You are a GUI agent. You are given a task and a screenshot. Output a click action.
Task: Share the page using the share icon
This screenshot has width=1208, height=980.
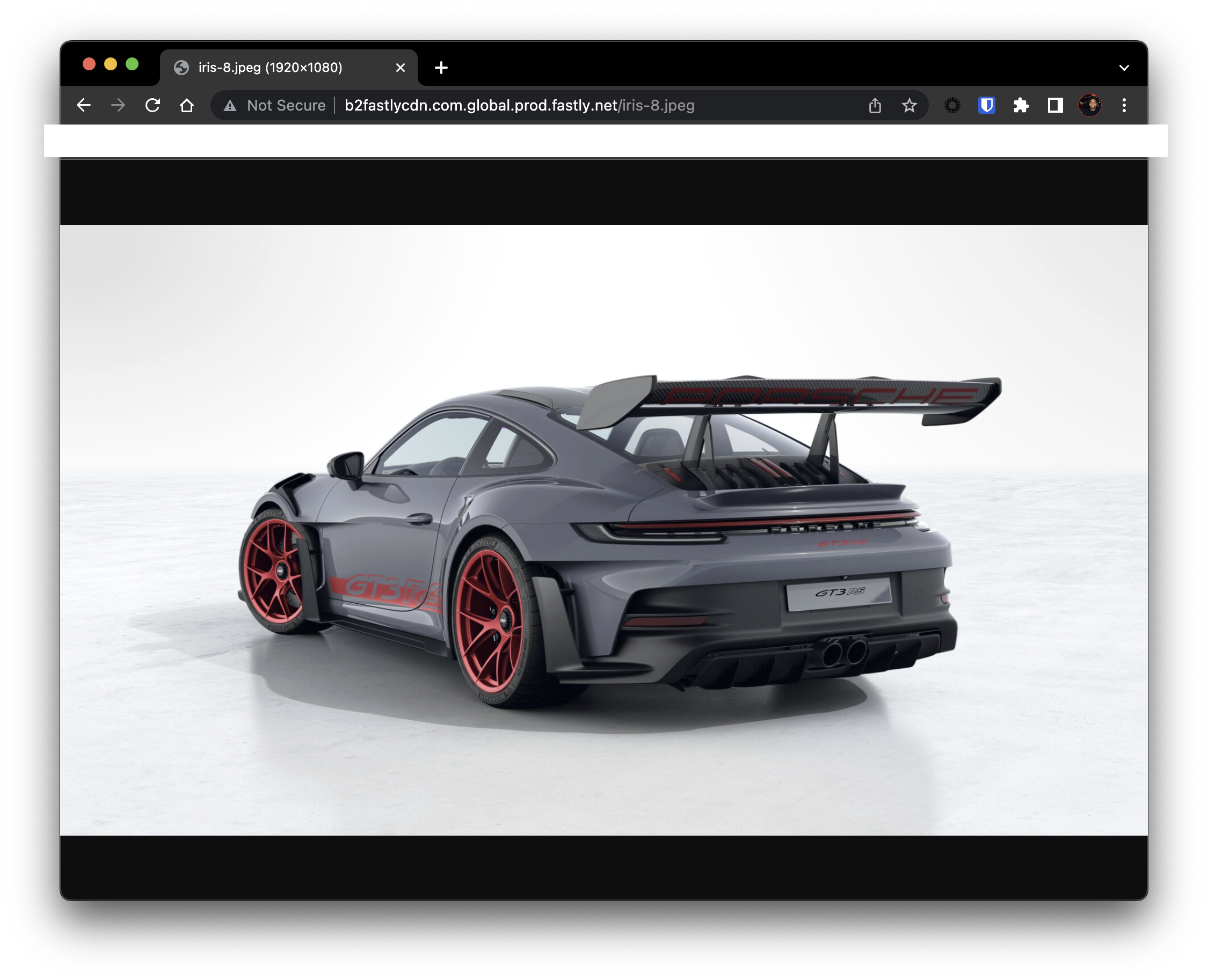tap(875, 105)
